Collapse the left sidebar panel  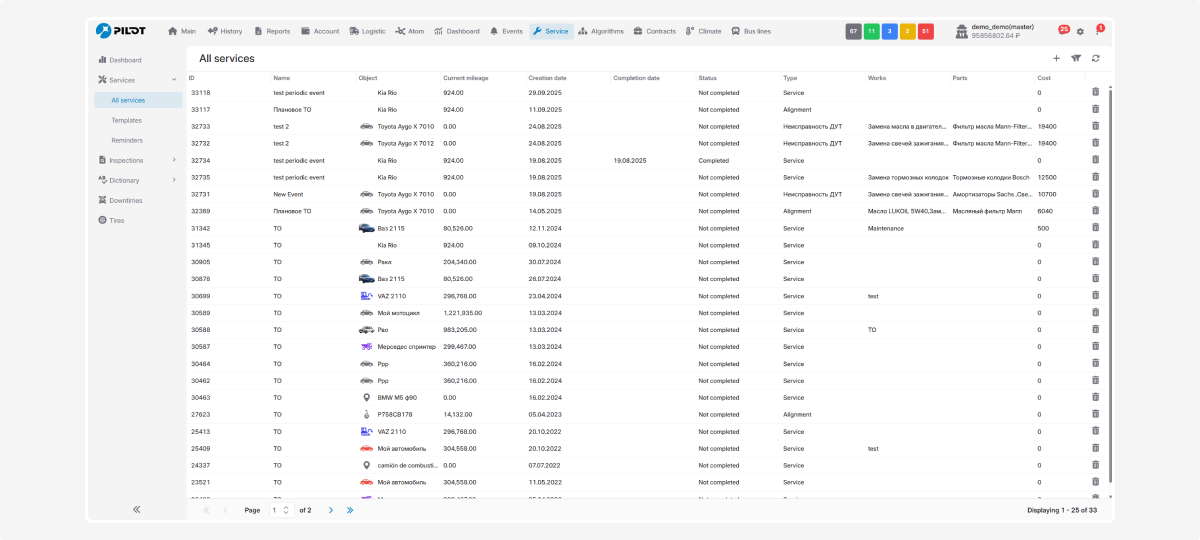137,510
